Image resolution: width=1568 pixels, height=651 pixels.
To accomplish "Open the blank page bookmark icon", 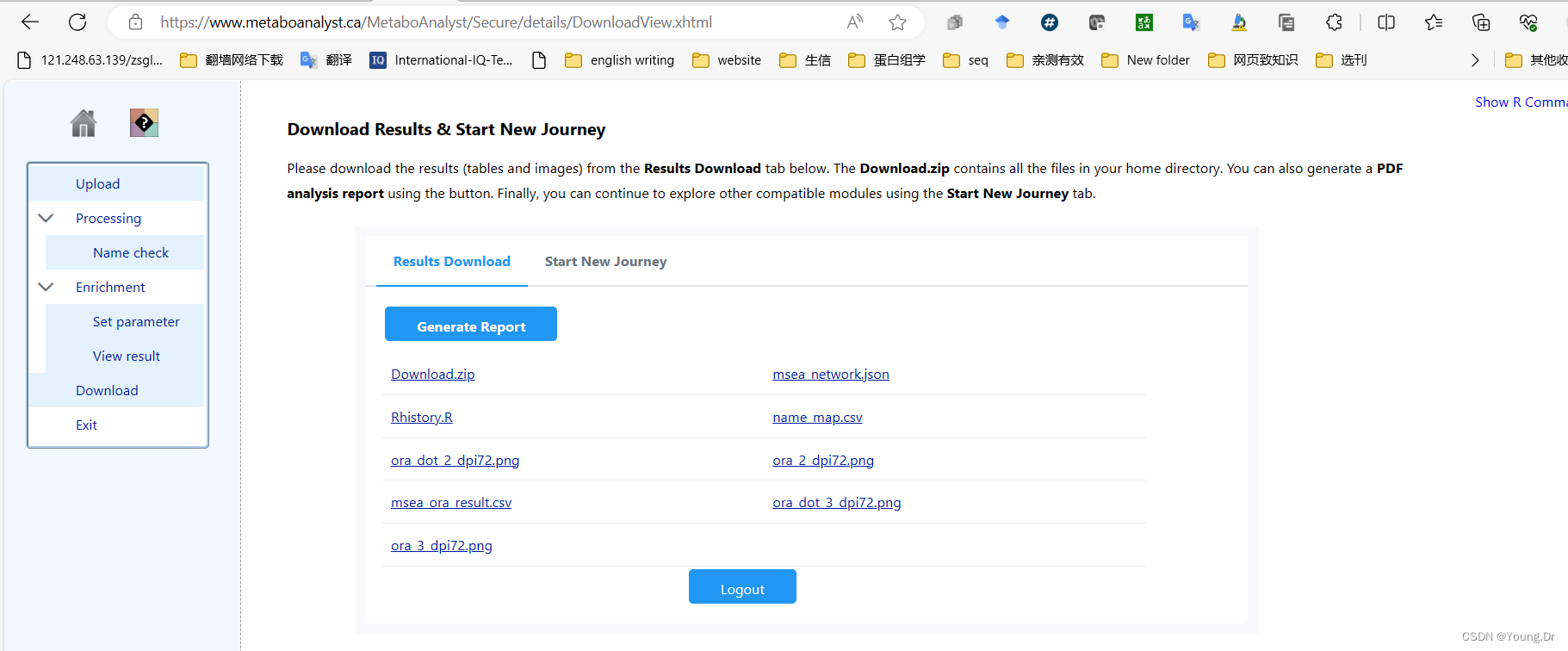I will [539, 60].
